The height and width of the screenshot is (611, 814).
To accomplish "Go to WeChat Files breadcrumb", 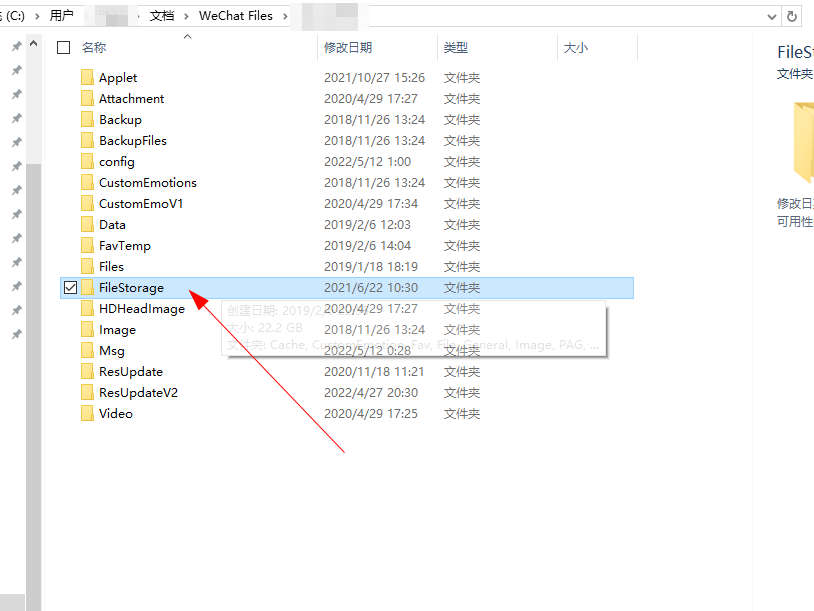I will pos(236,16).
